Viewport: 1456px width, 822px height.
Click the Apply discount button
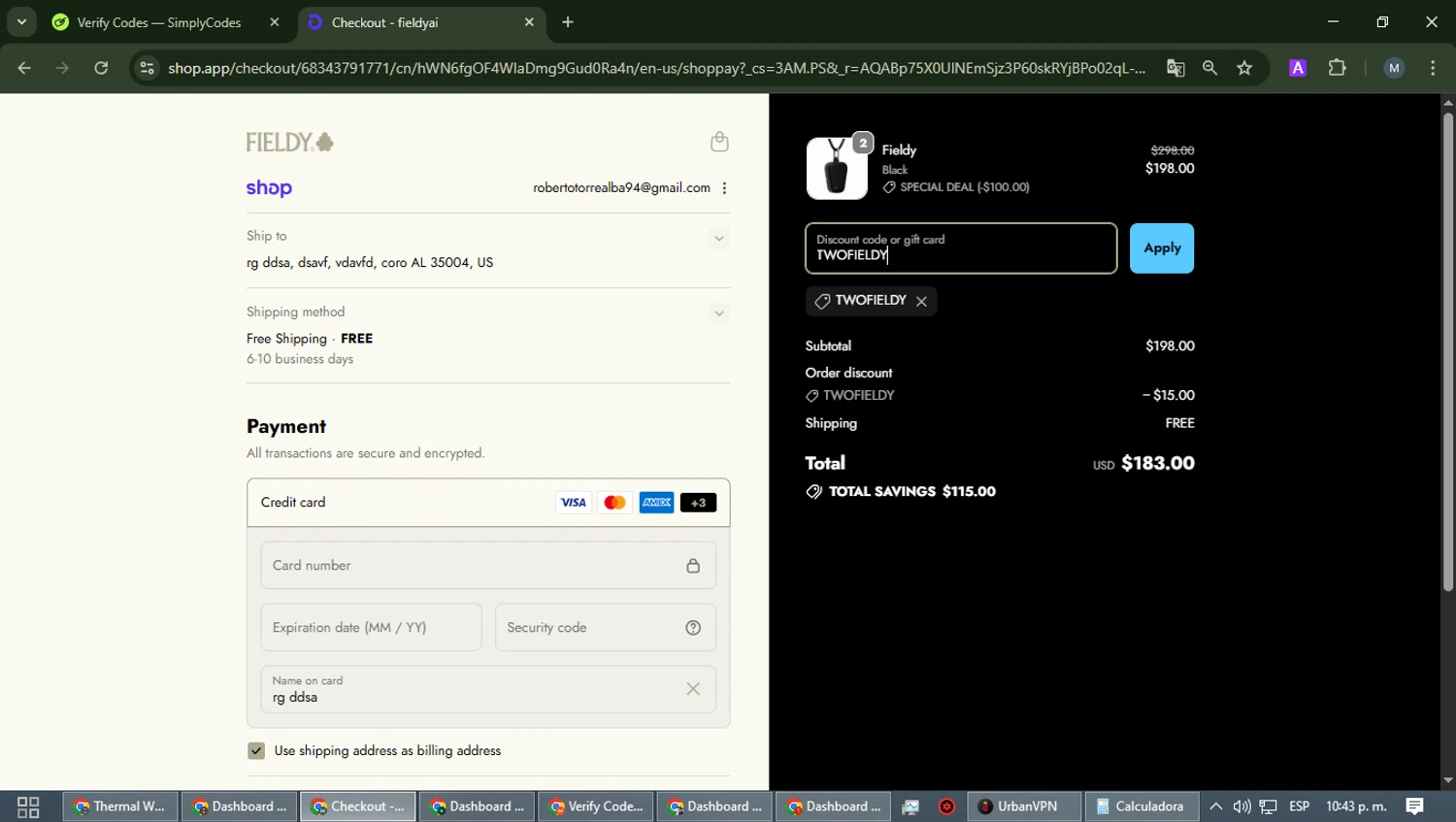click(1162, 248)
